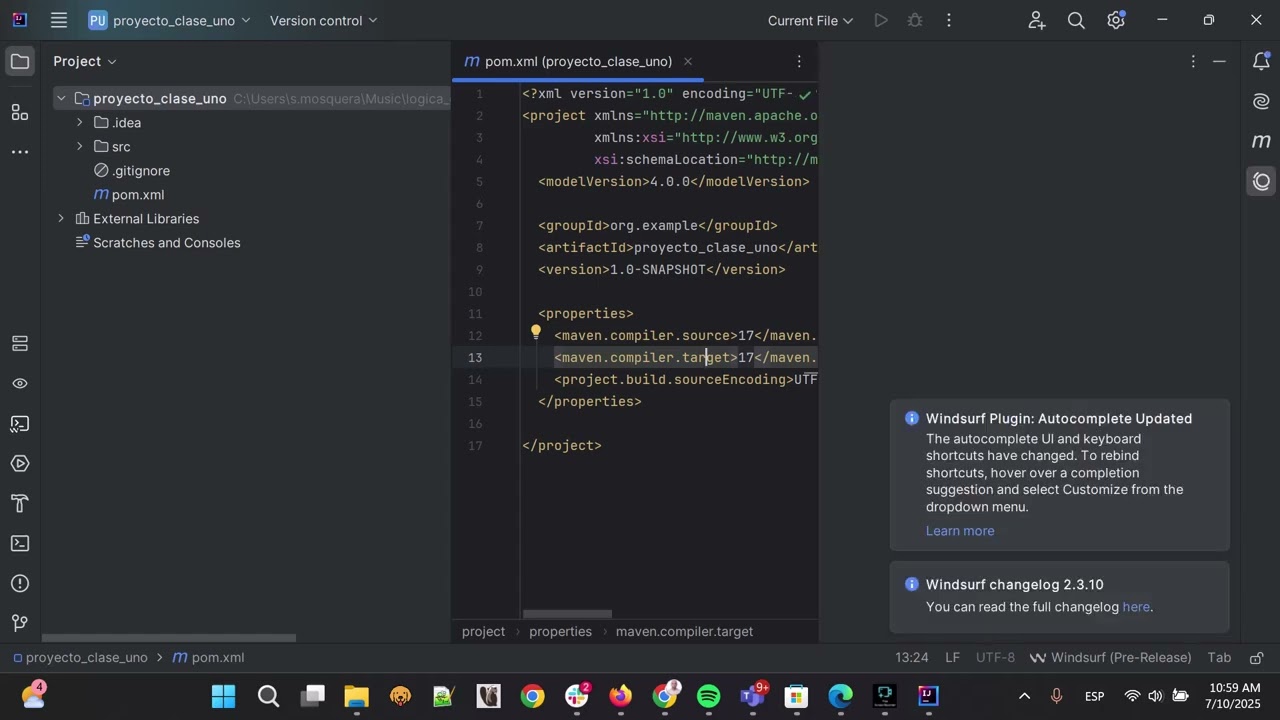Change UTF-8 file encoding
The height and width of the screenshot is (720, 1280).
click(x=995, y=657)
